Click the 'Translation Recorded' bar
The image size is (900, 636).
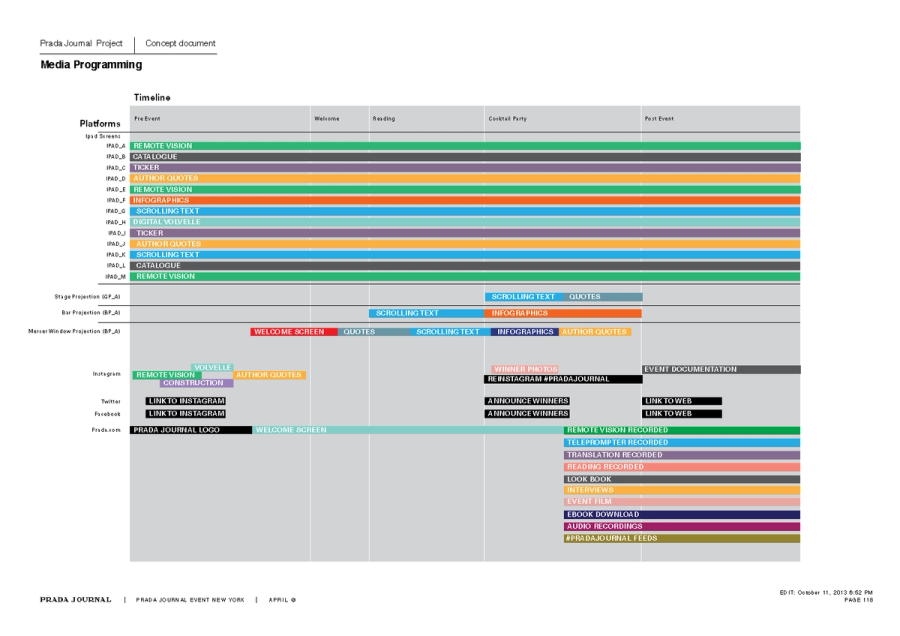(x=682, y=455)
